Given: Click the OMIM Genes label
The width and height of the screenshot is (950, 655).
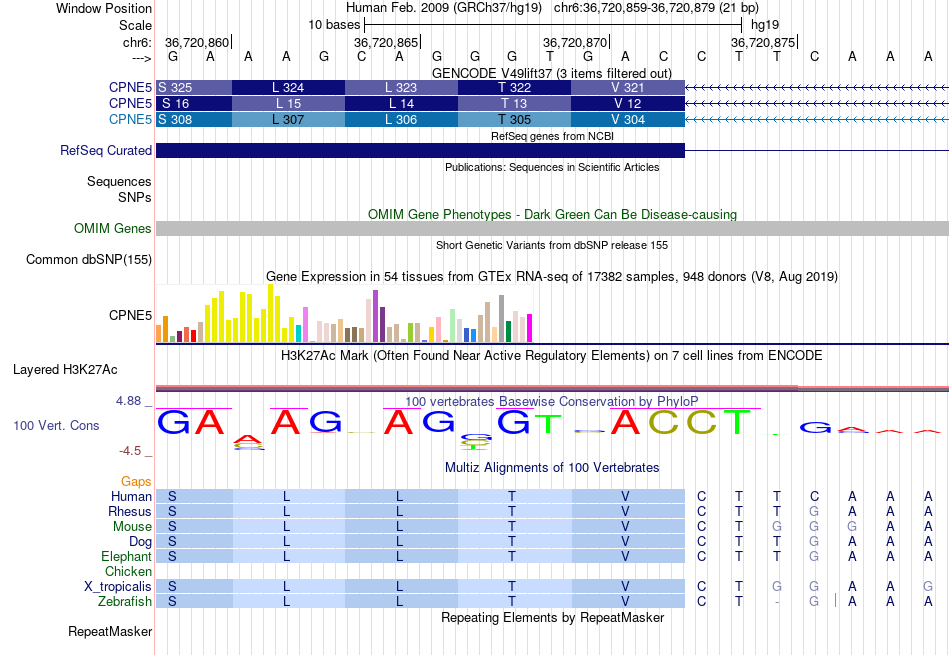Looking at the screenshot, I should (x=113, y=228).
